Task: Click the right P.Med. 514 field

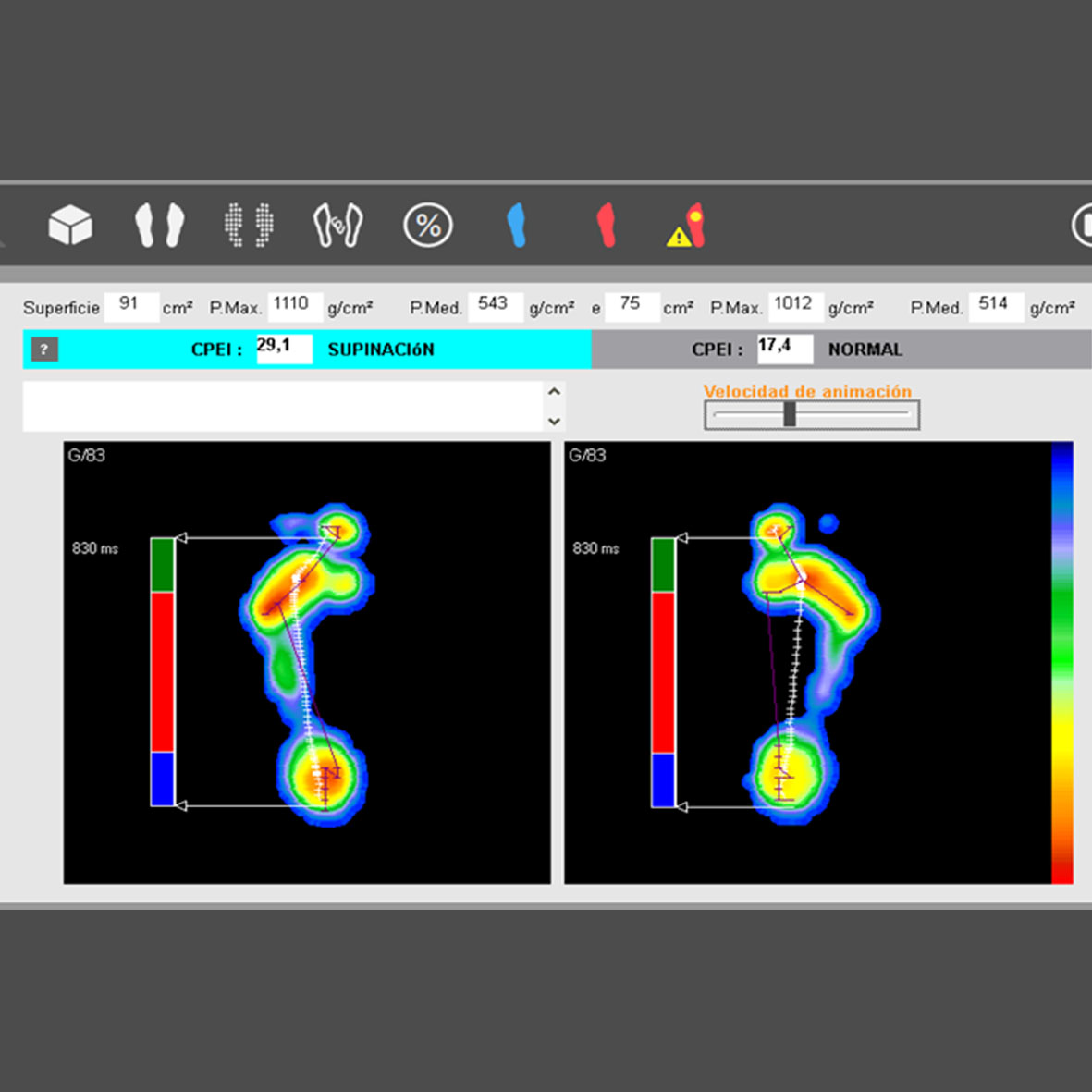Action: [x=995, y=306]
